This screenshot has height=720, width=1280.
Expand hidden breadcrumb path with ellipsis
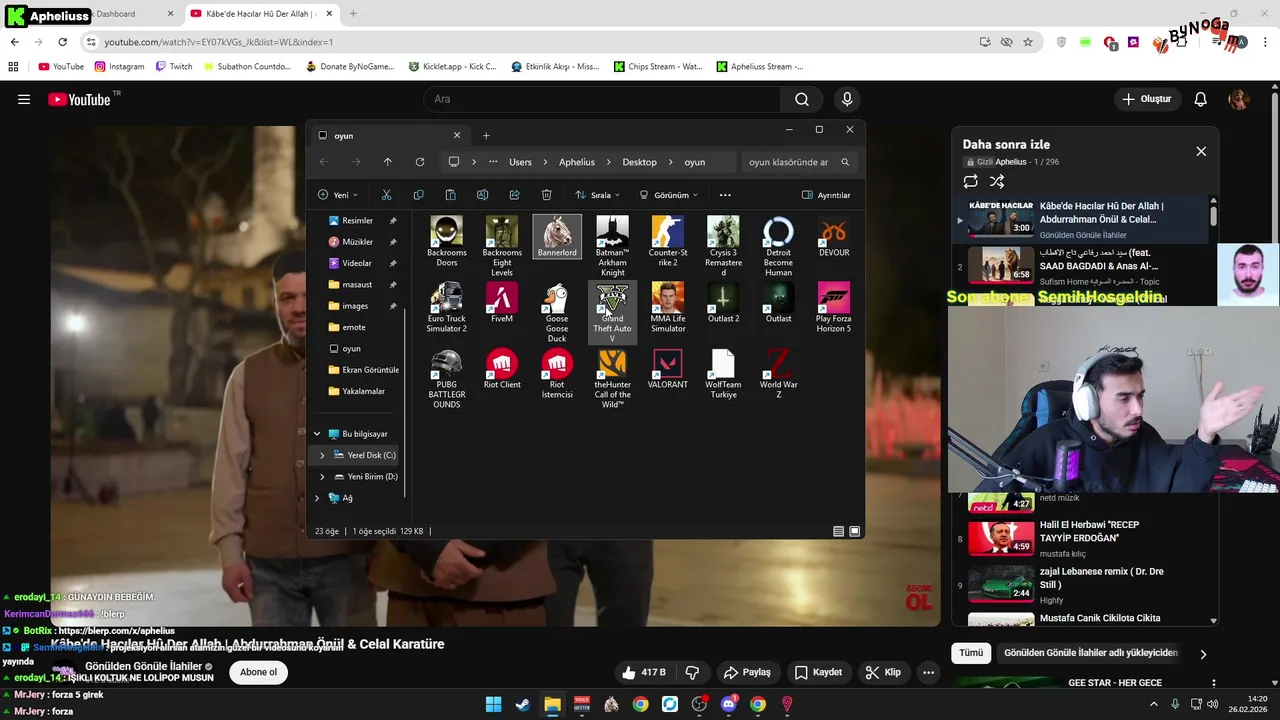[x=493, y=162]
